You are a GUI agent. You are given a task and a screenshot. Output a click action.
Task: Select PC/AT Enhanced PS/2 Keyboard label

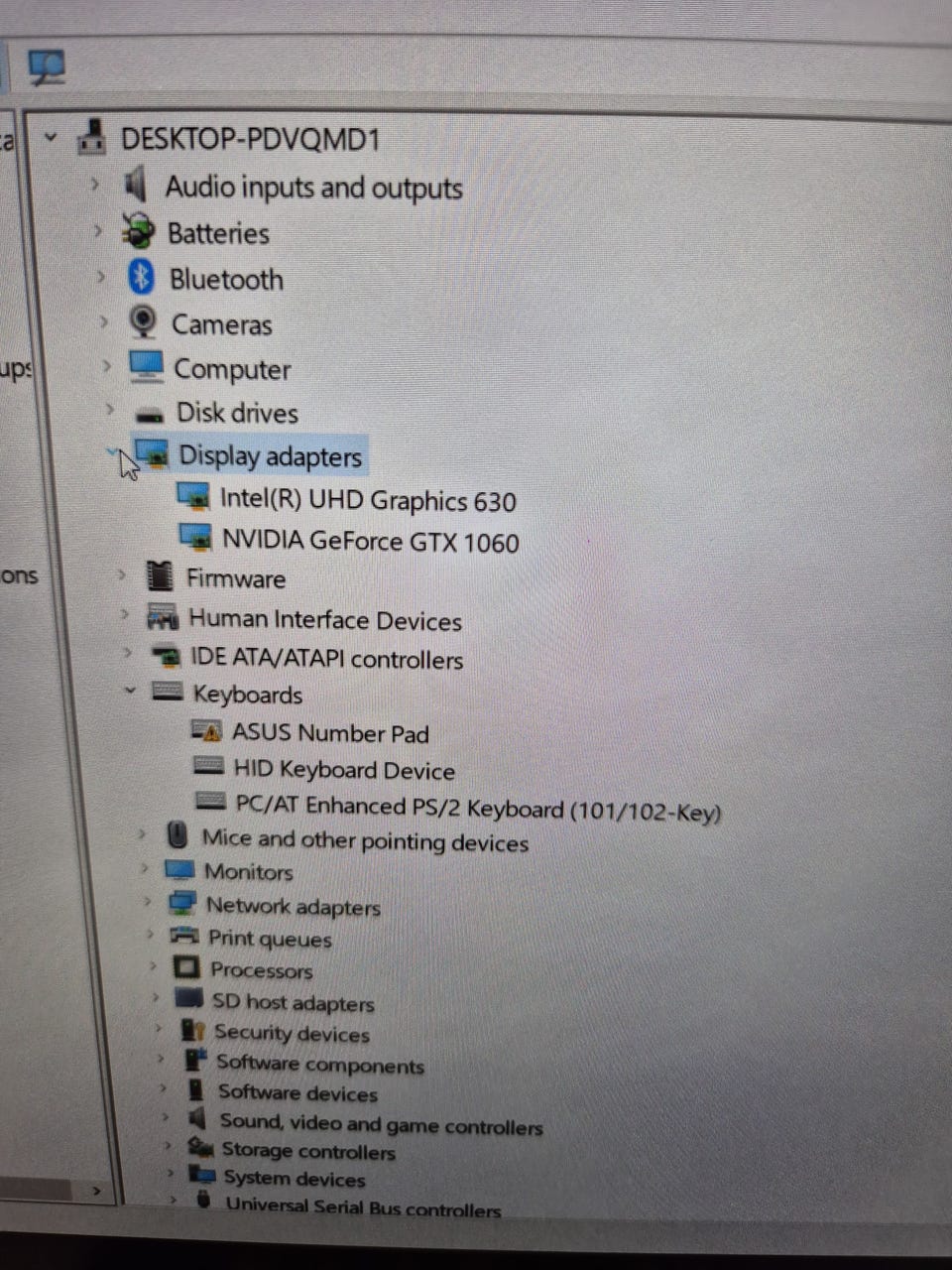coord(478,809)
